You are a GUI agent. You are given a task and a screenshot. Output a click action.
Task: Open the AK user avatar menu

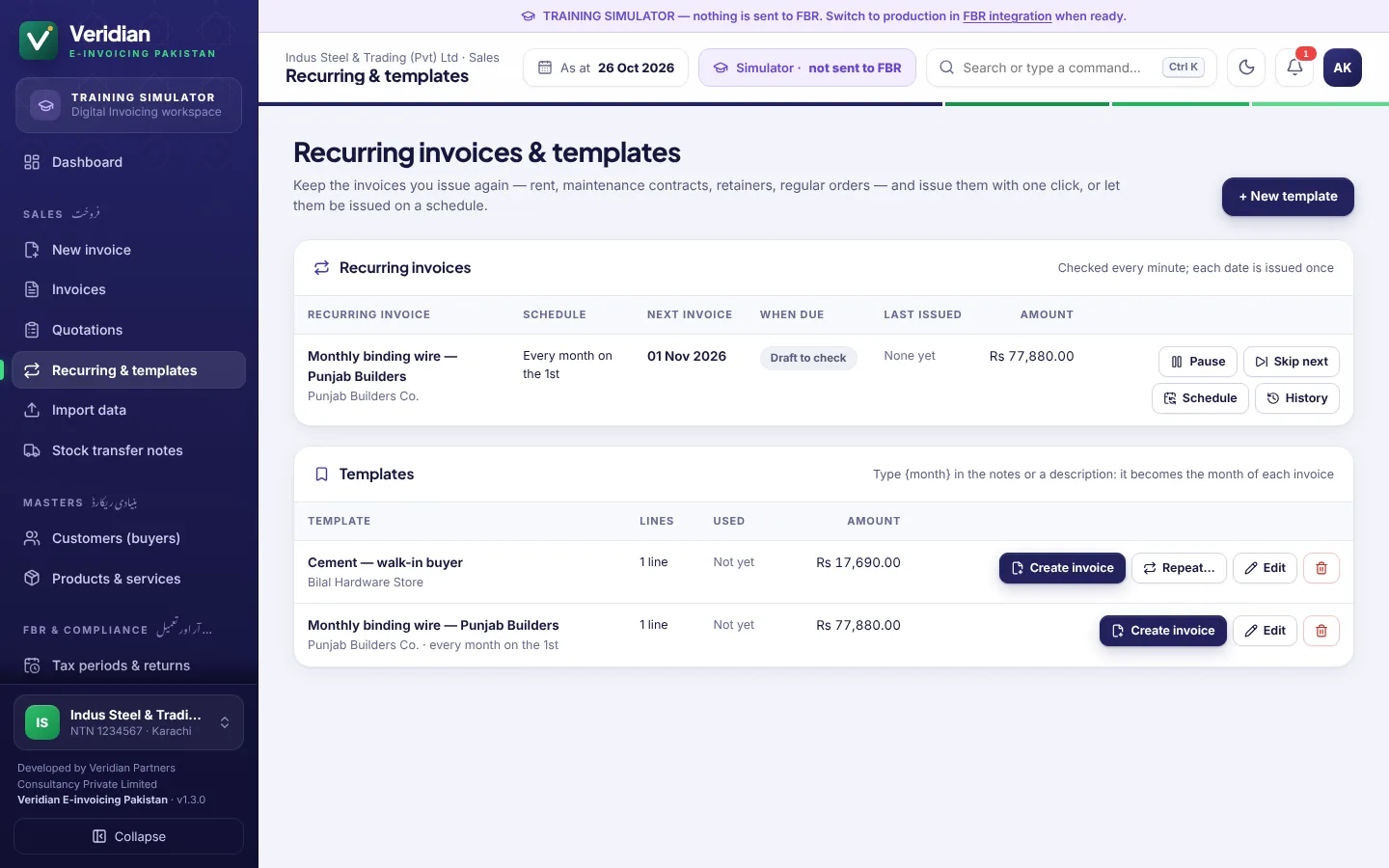[x=1343, y=68]
